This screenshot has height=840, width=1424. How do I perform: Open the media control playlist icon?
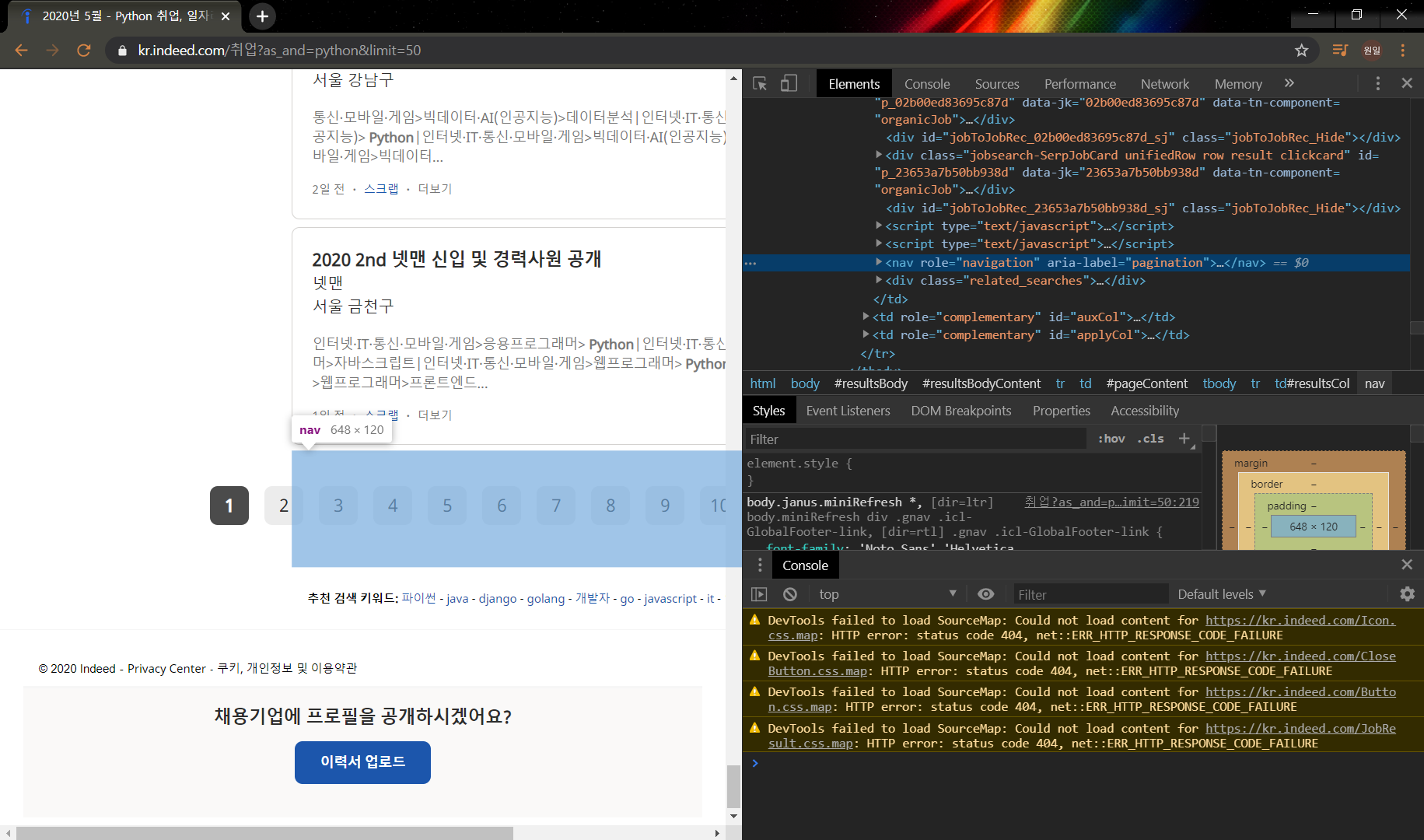pos(1340,51)
